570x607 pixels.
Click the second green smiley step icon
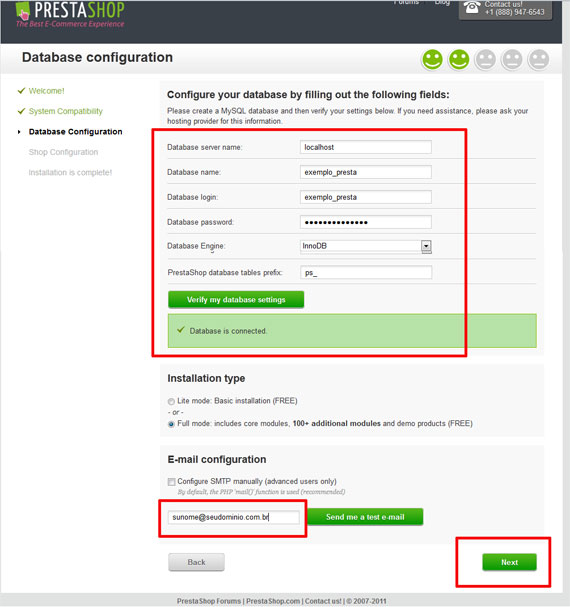point(459,60)
